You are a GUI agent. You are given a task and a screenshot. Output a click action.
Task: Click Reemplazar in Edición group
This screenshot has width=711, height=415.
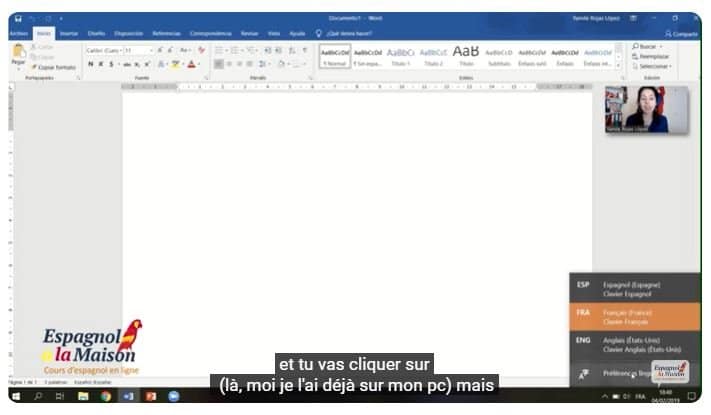click(650, 57)
